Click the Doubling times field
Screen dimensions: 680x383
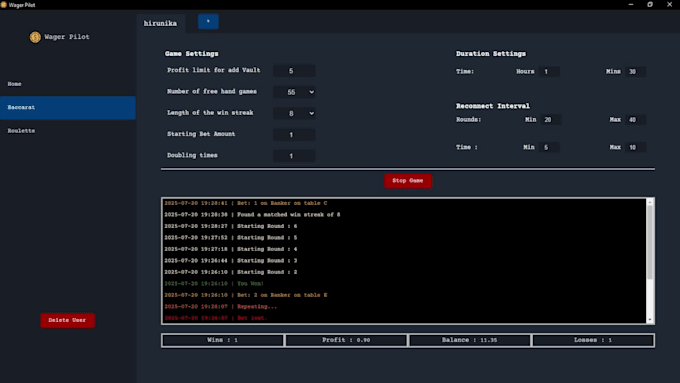[294, 156]
